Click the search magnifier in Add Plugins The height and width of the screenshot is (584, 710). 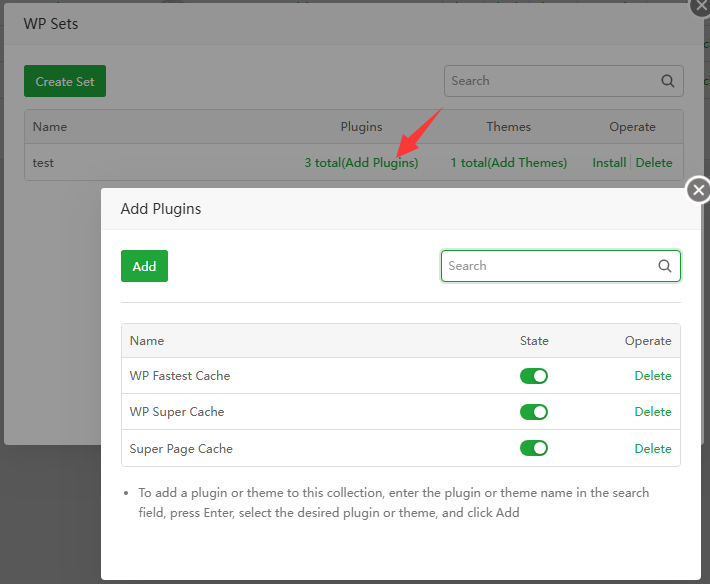[665, 266]
